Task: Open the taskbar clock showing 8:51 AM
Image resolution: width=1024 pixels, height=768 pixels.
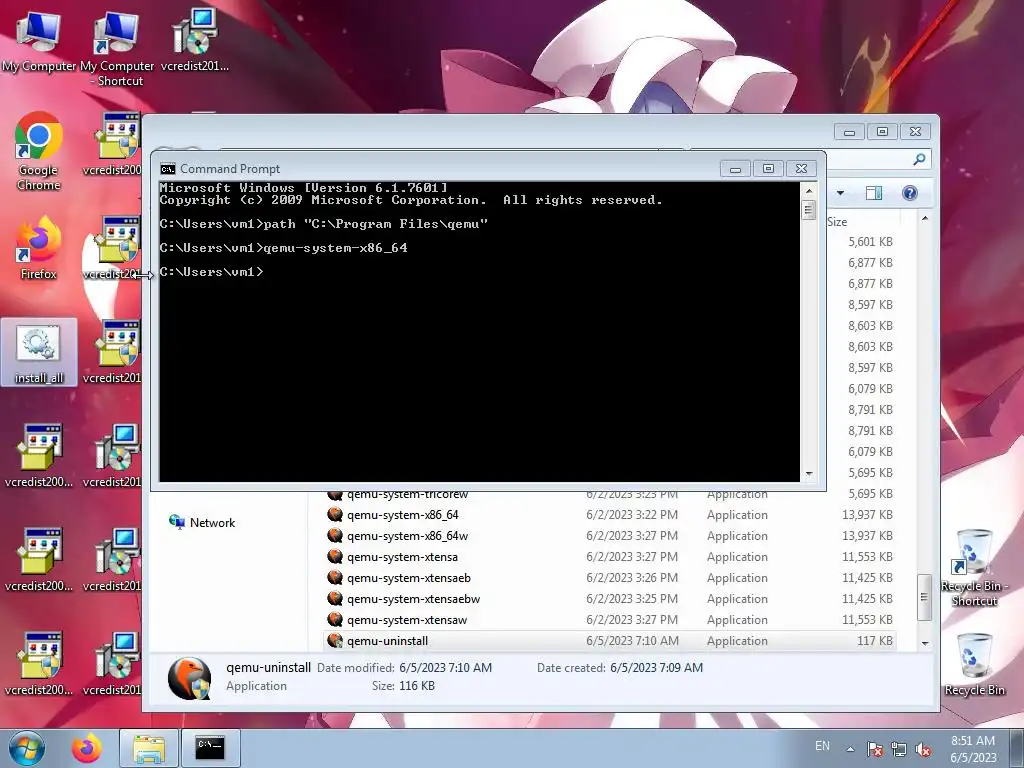Action: coord(973,749)
